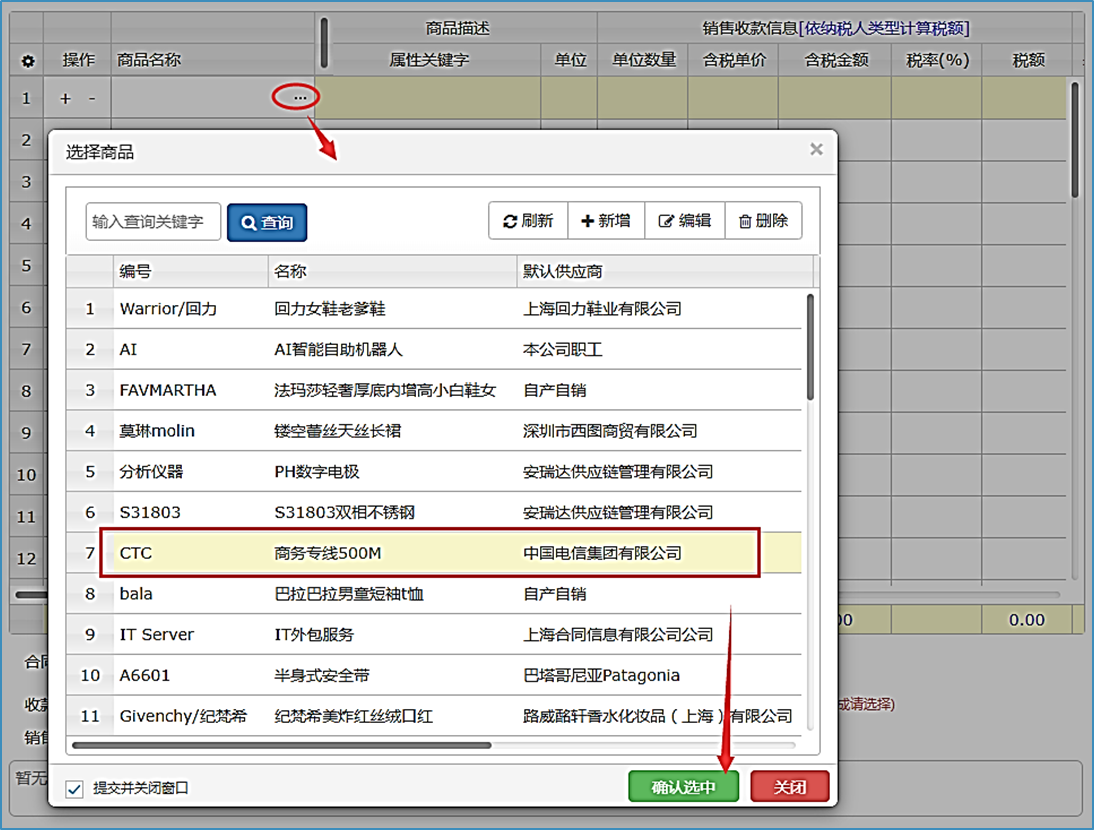Toggle the 提交并关闭窗口 checkbox
Viewport: 1094px width, 830px height.
click(75, 789)
